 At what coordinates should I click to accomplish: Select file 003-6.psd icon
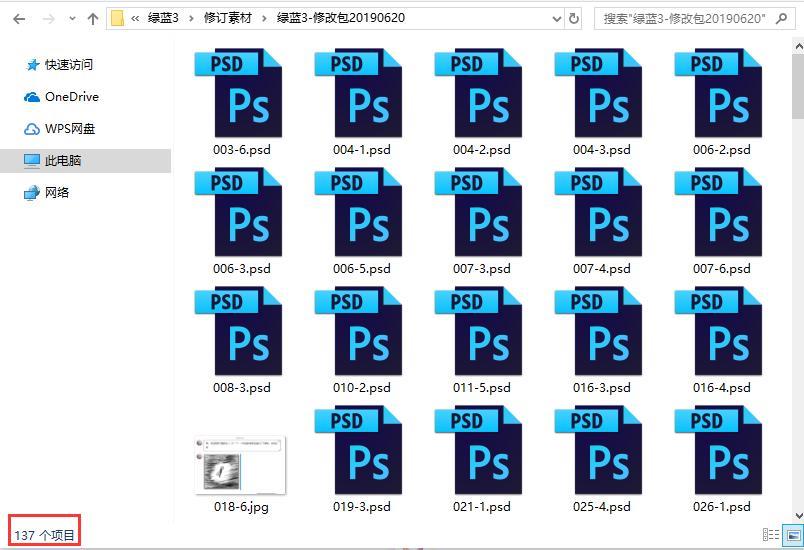(238, 92)
